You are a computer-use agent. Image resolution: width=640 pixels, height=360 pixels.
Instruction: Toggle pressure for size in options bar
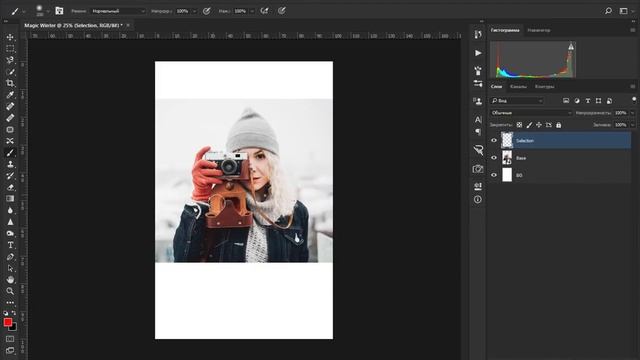click(x=282, y=11)
